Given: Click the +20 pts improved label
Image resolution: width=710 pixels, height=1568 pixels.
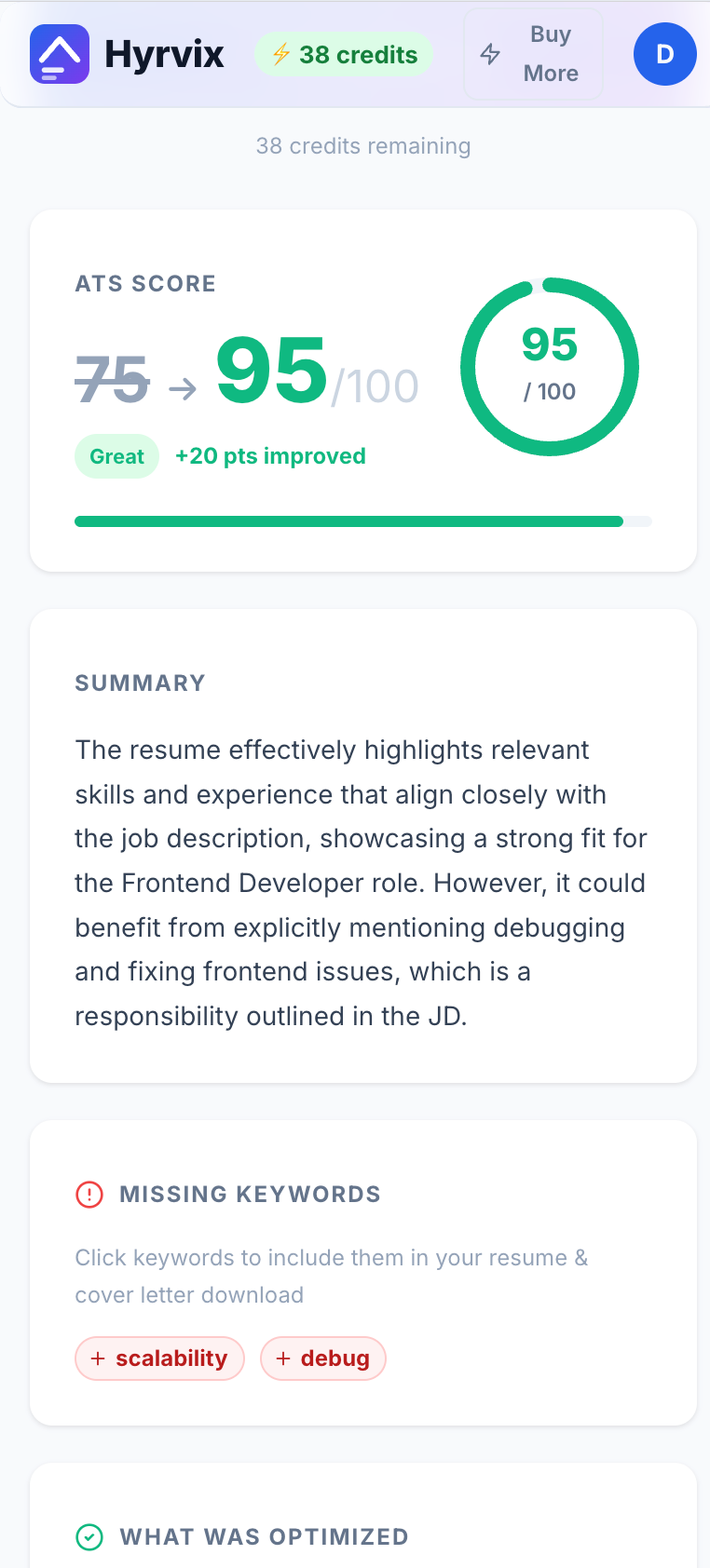Looking at the screenshot, I should (270, 456).
